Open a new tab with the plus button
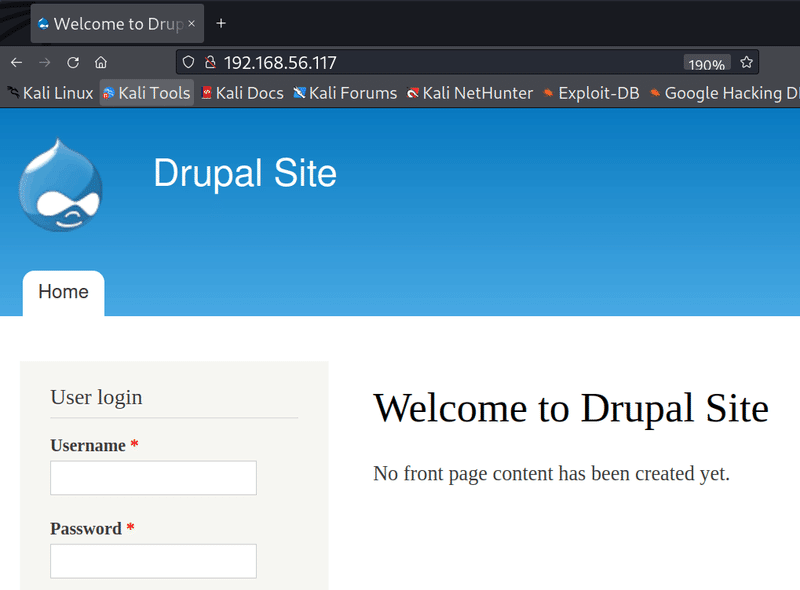The image size is (800, 590). click(221, 23)
